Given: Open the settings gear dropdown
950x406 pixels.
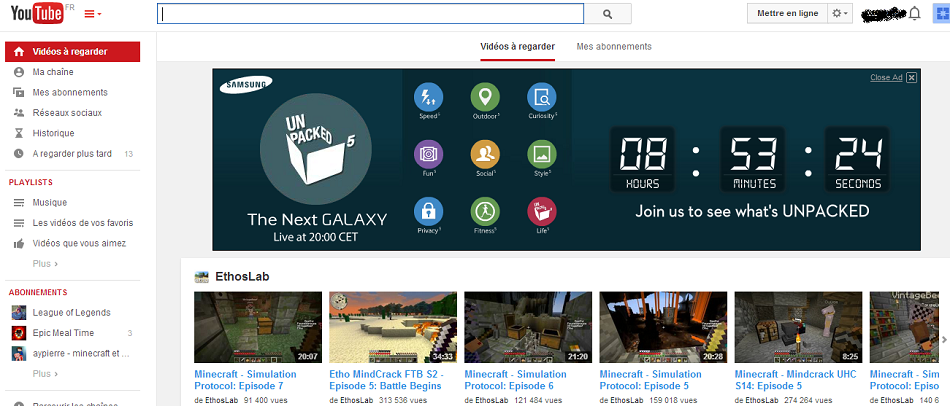Looking at the screenshot, I should pyautogui.click(x=840, y=13).
